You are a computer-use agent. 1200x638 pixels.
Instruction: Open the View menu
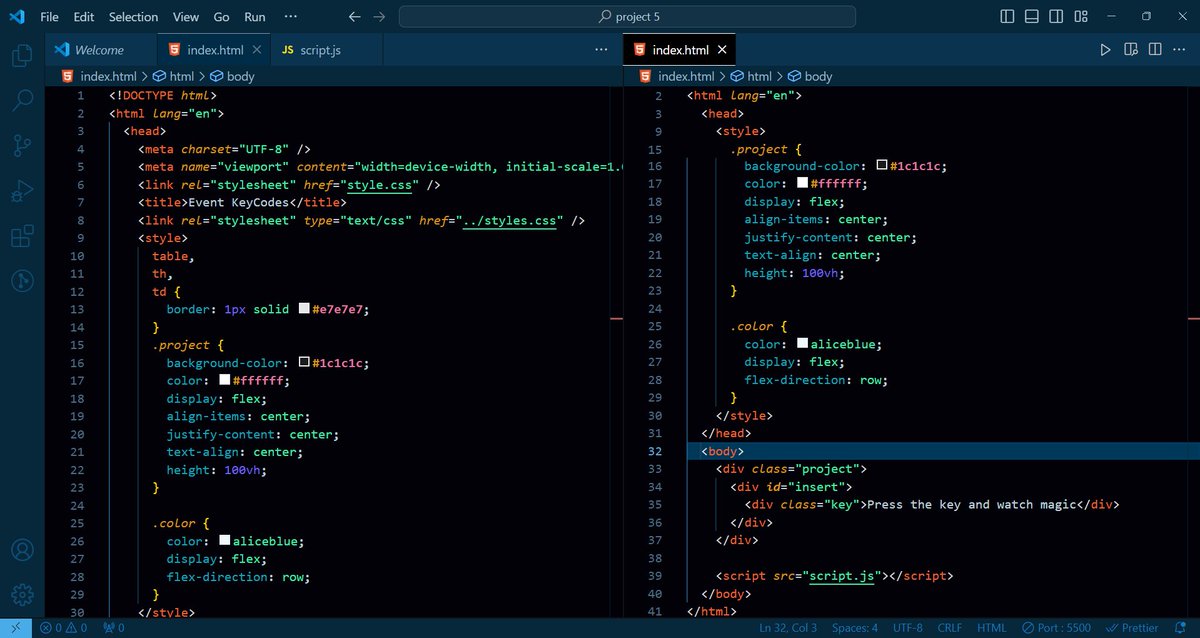186,17
